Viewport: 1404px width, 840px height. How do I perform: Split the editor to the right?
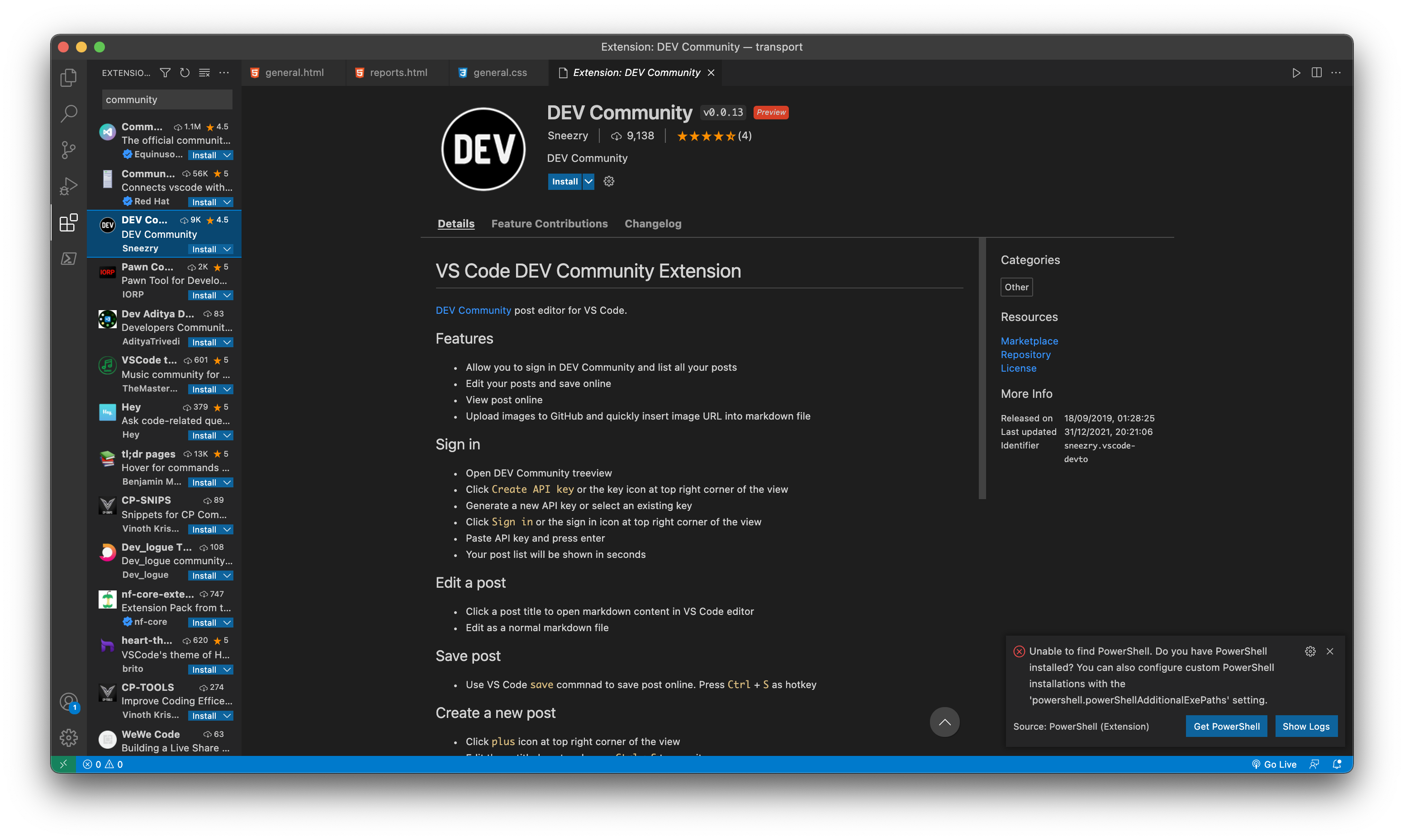coord(1316,72)
